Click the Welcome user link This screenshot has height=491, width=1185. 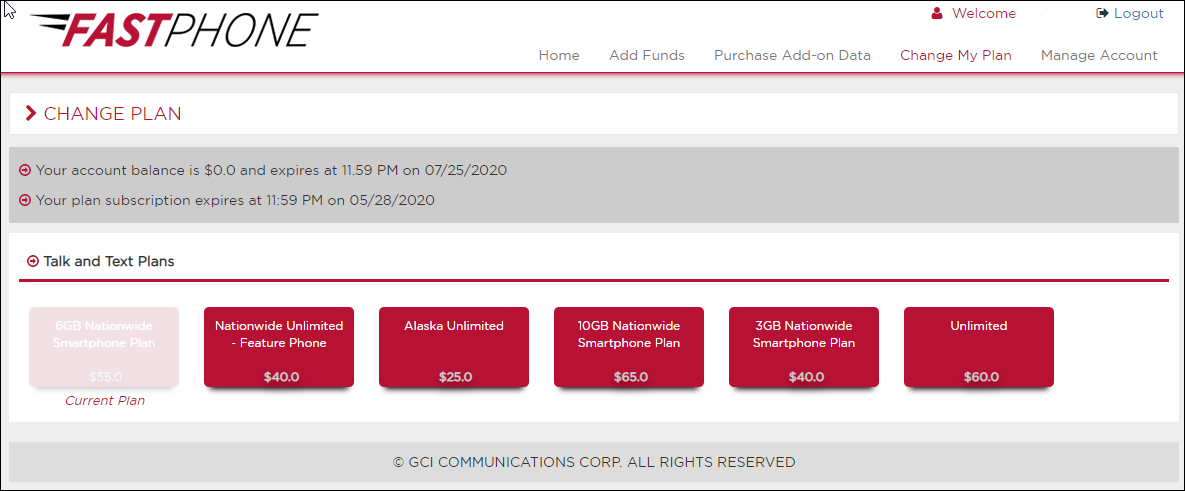984,13
